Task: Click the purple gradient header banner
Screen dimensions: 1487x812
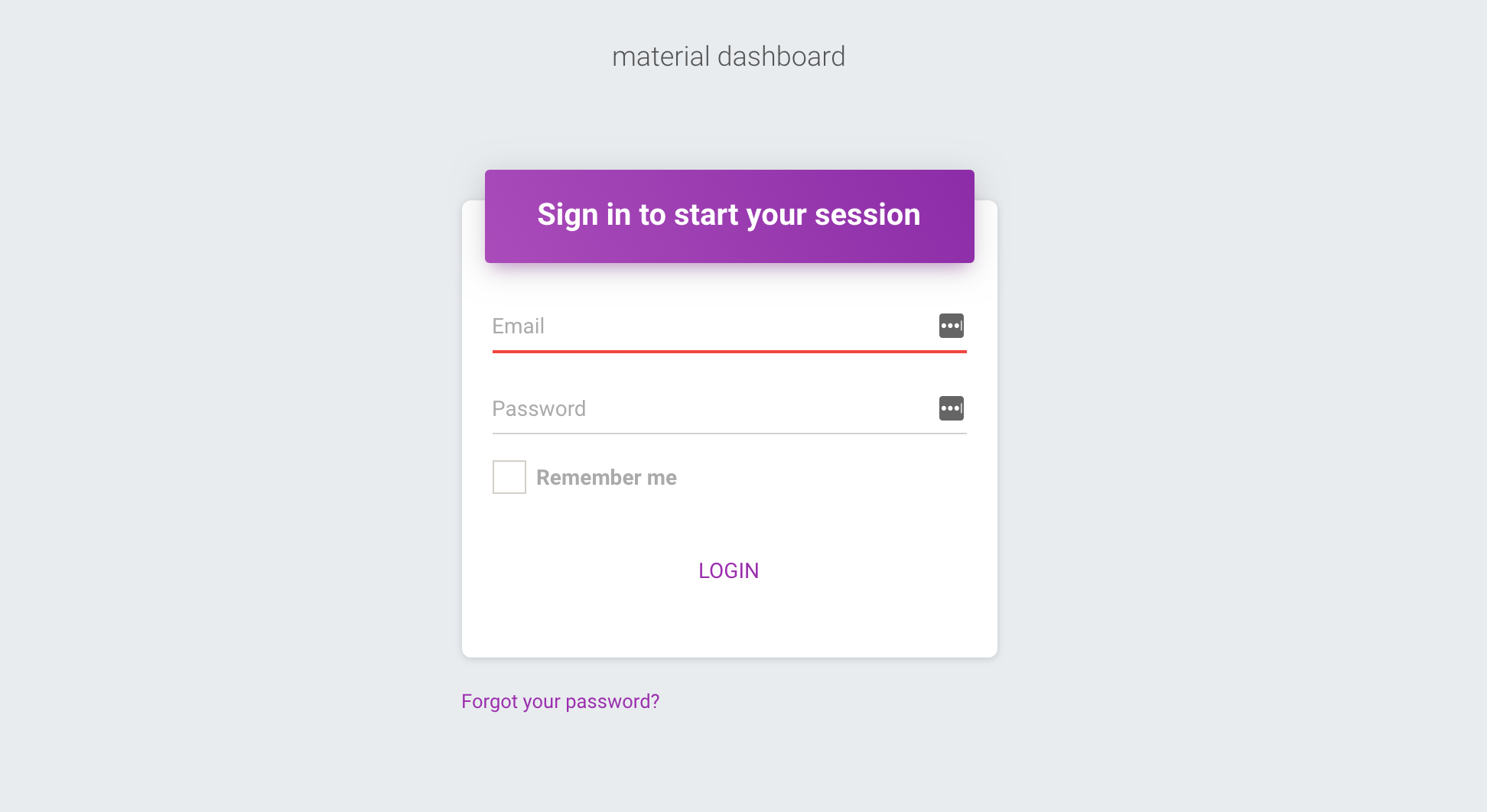Action: pos(730,216)
